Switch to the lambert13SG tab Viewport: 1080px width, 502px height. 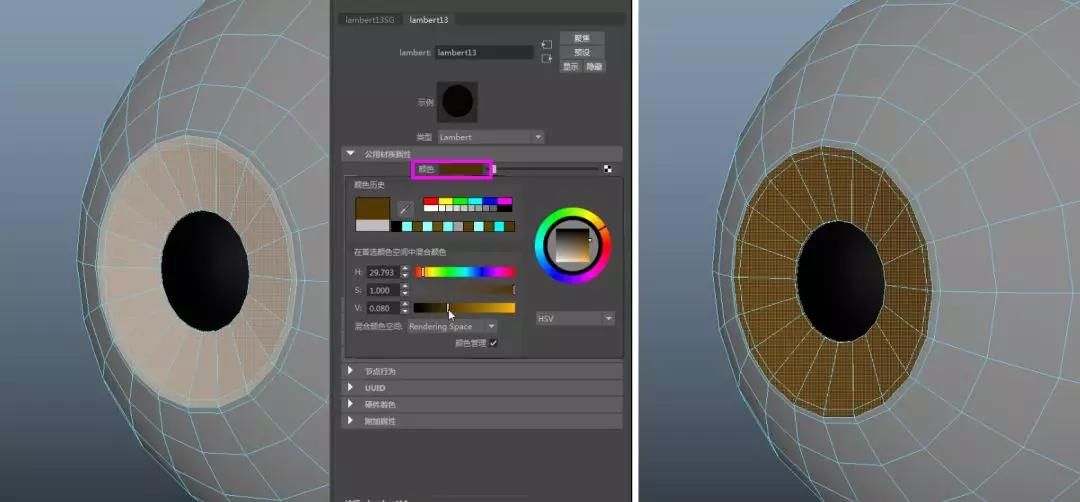point(367,19)
